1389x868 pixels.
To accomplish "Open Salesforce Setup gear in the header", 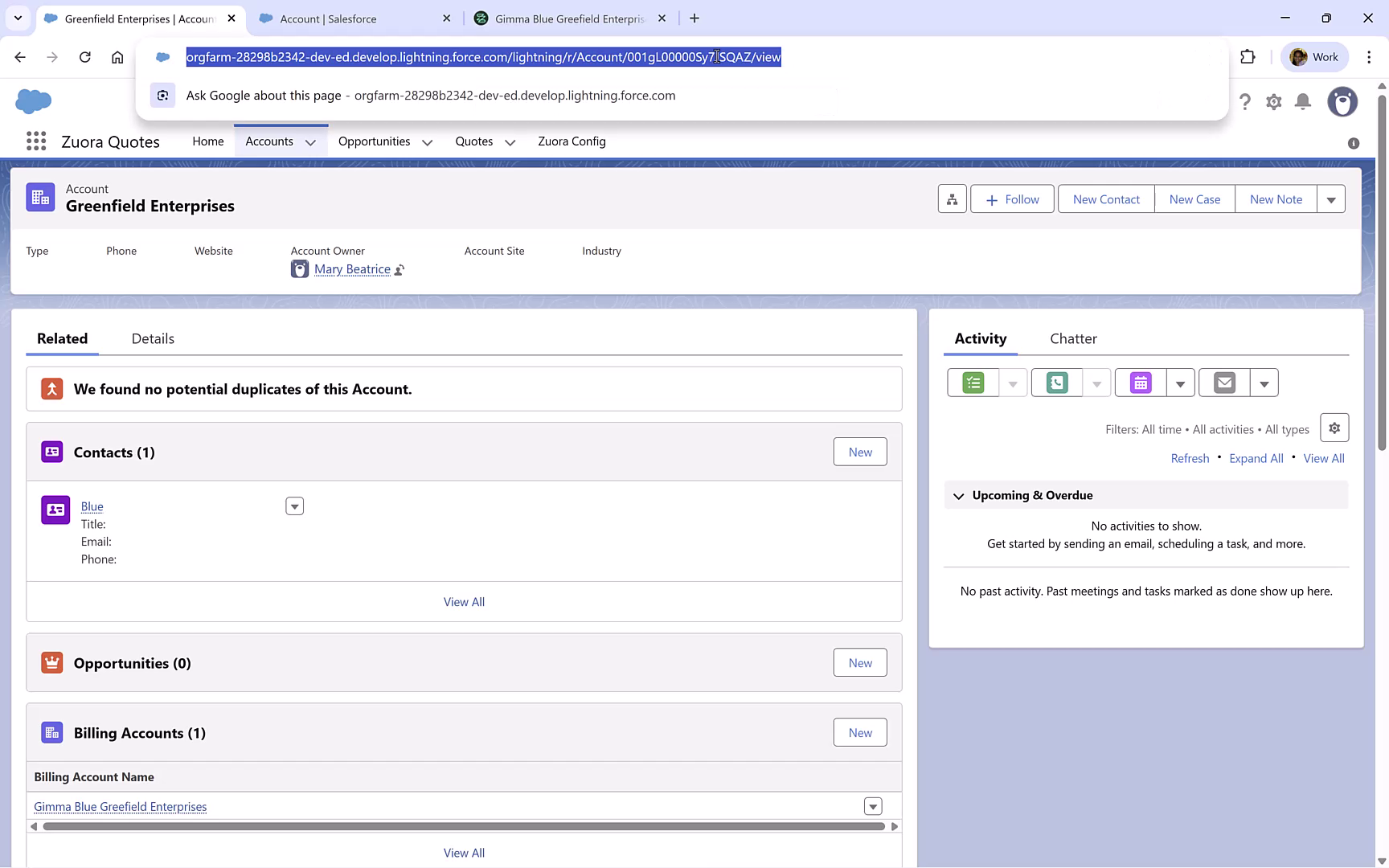I will point(1273,102).
